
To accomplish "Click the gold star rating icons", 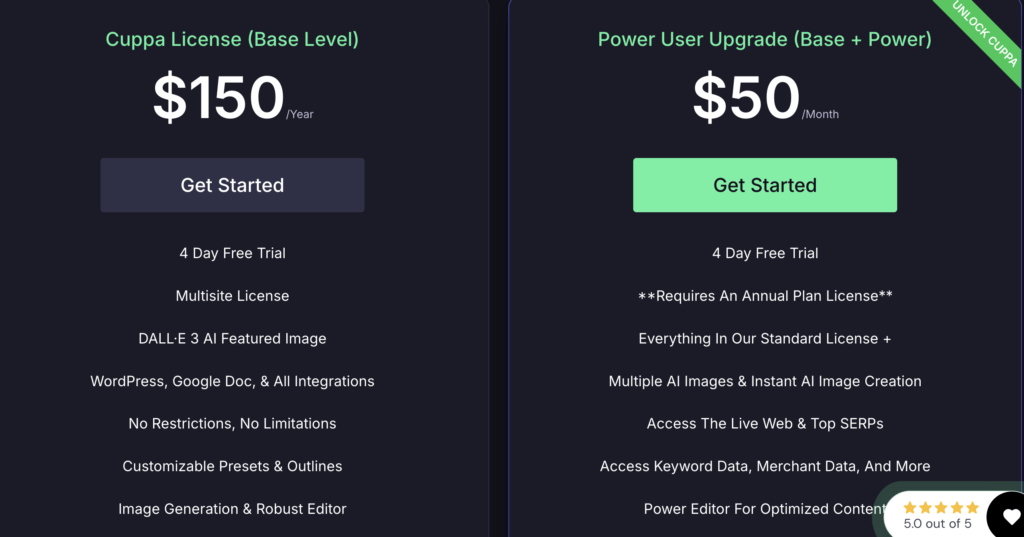I will click(x=940, y=508).
